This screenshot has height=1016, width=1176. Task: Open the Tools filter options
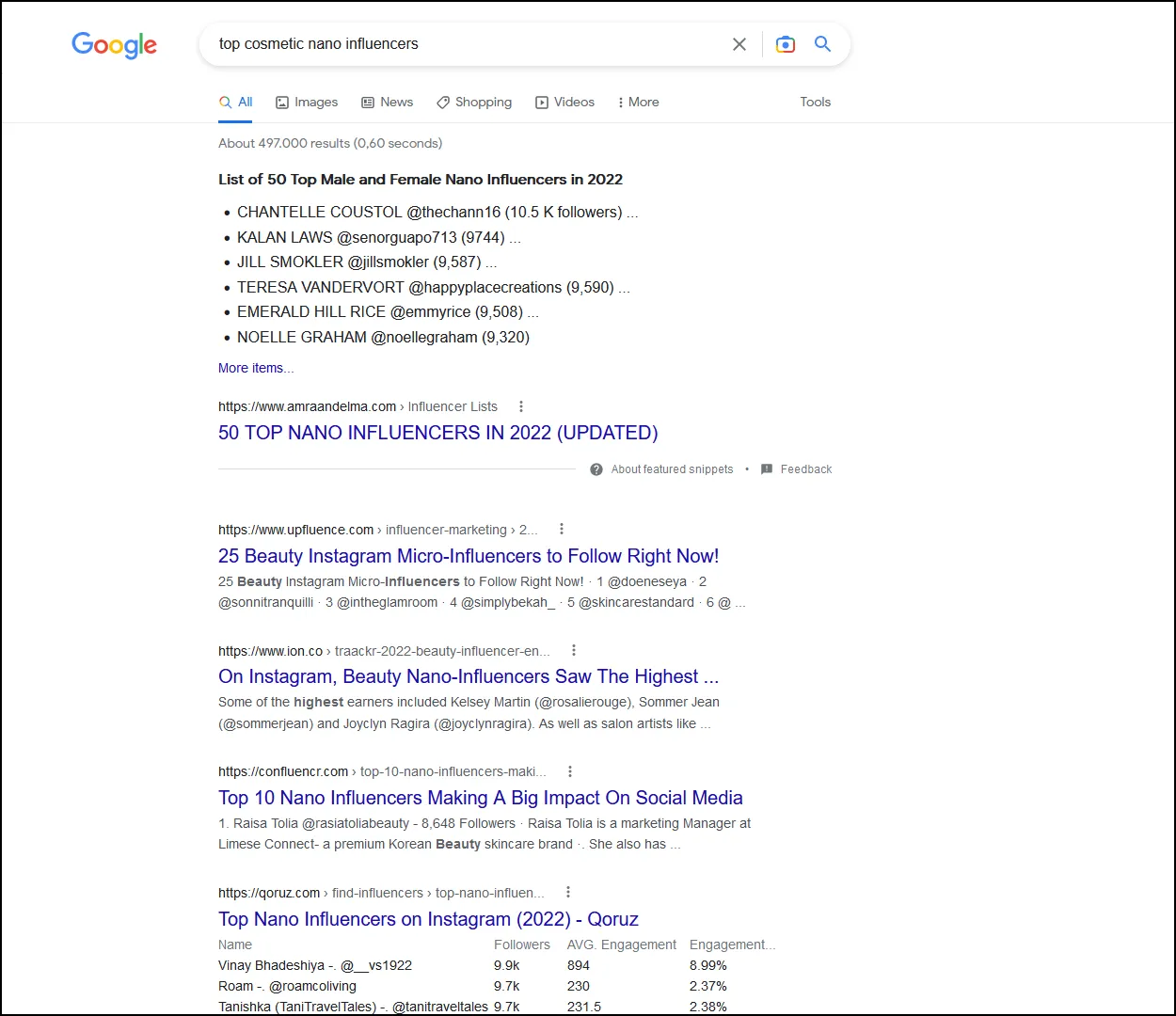click(815, 103)
